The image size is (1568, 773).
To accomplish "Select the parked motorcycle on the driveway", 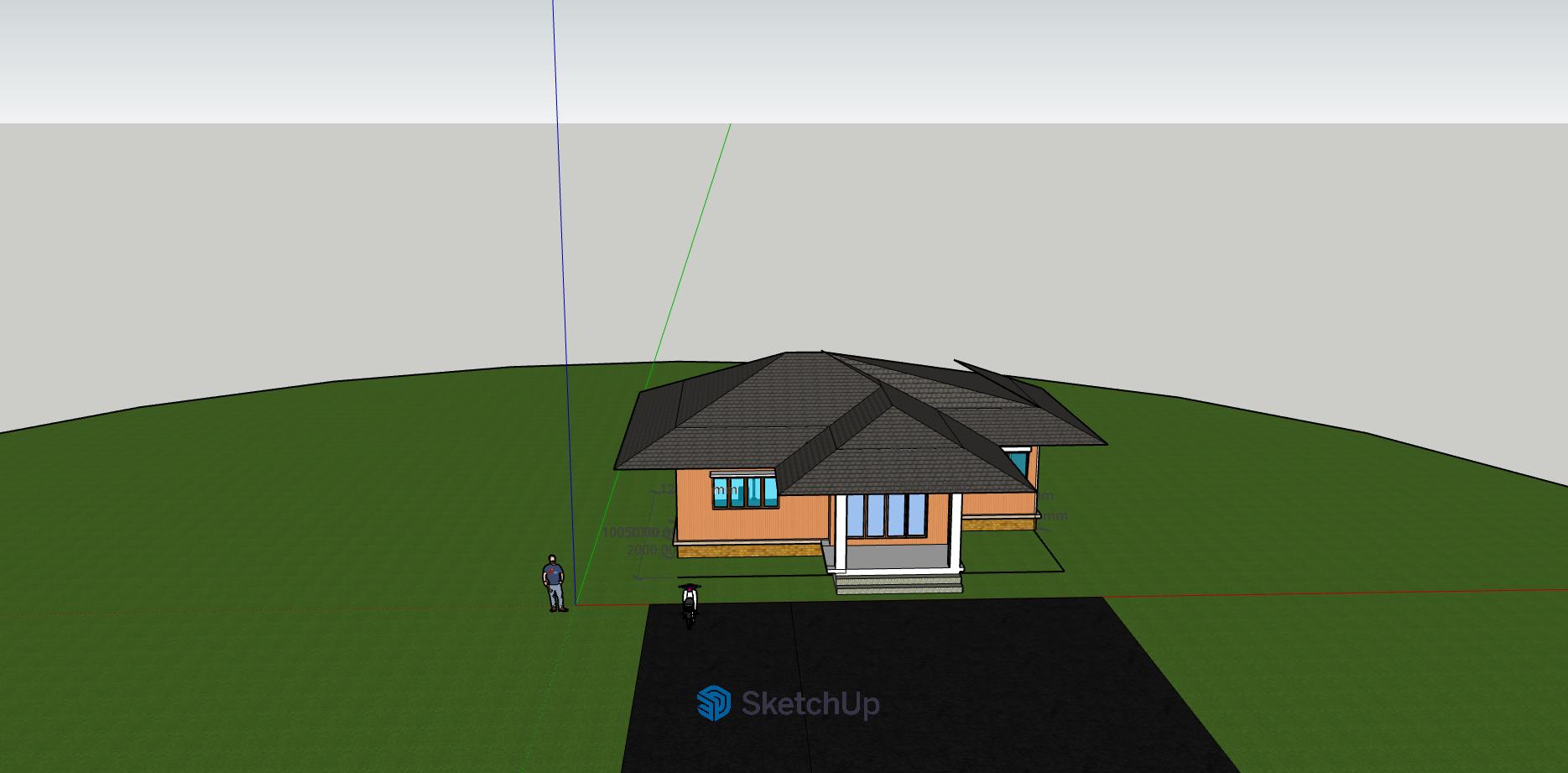I will [x=690, y=605].
